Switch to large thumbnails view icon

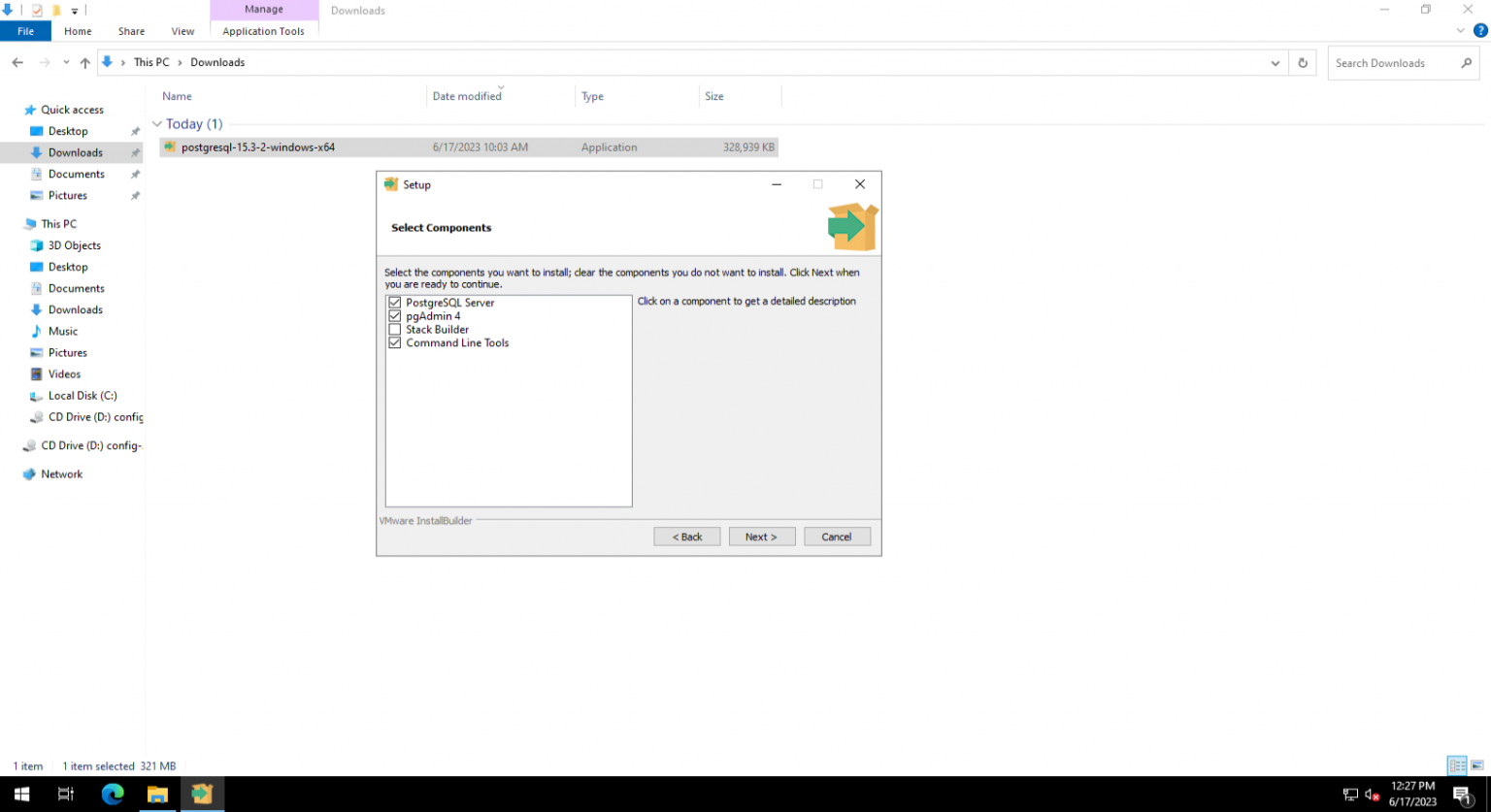pos(1476,765)
